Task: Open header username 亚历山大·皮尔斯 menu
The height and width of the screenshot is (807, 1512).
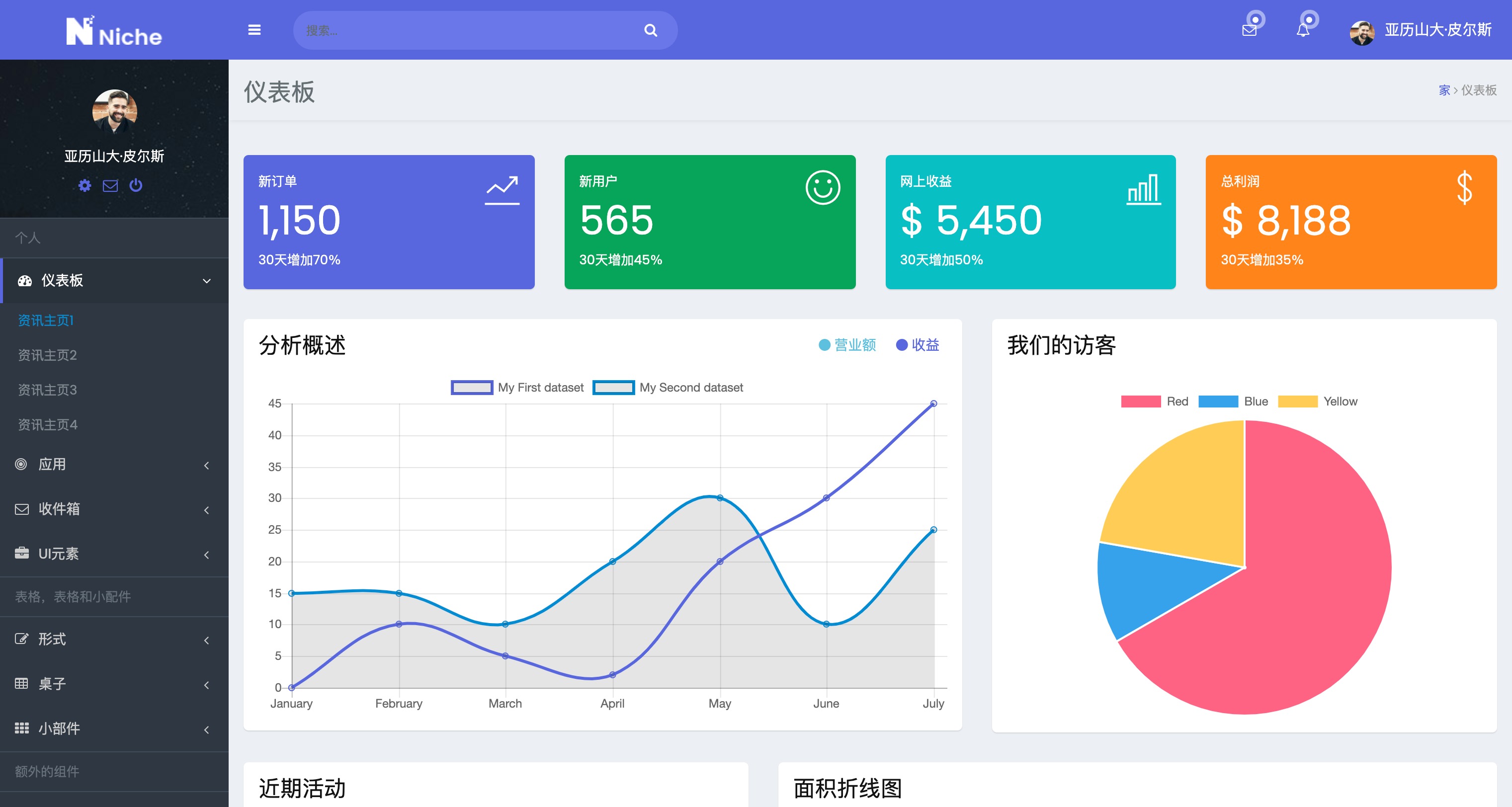Action: [1438, 30]
